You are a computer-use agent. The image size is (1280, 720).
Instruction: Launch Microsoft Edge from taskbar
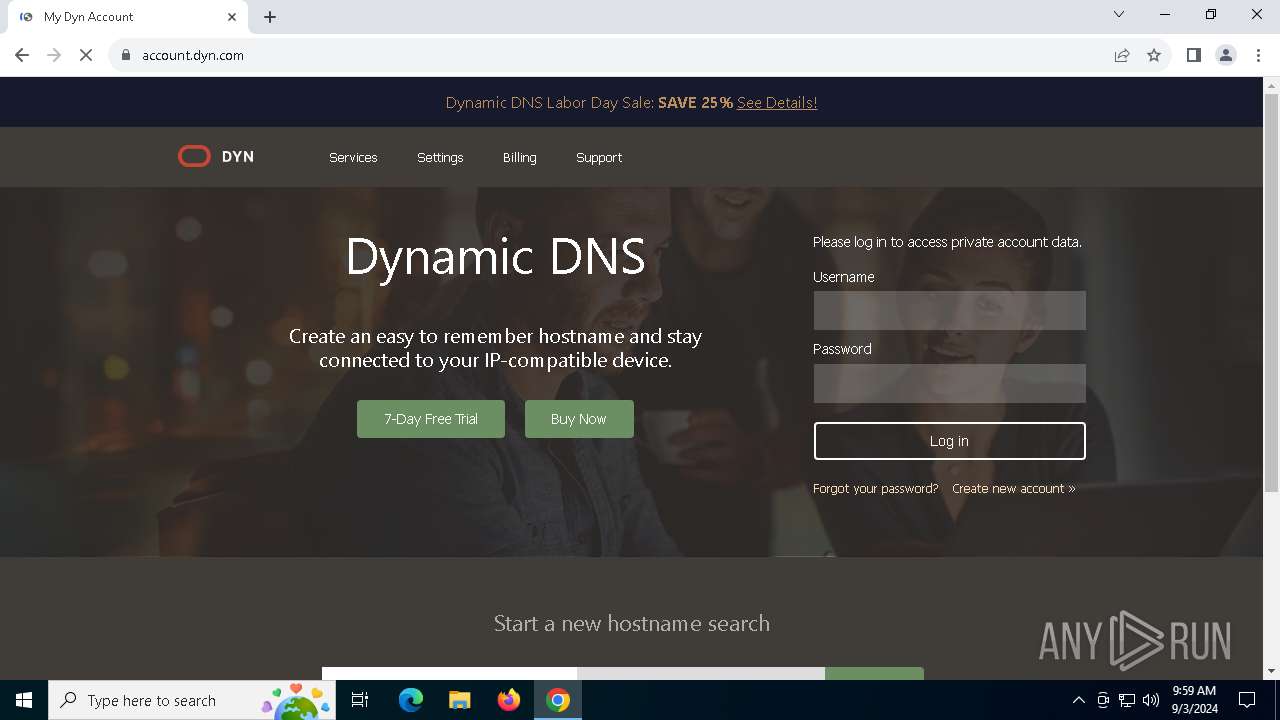pos(410,700)
